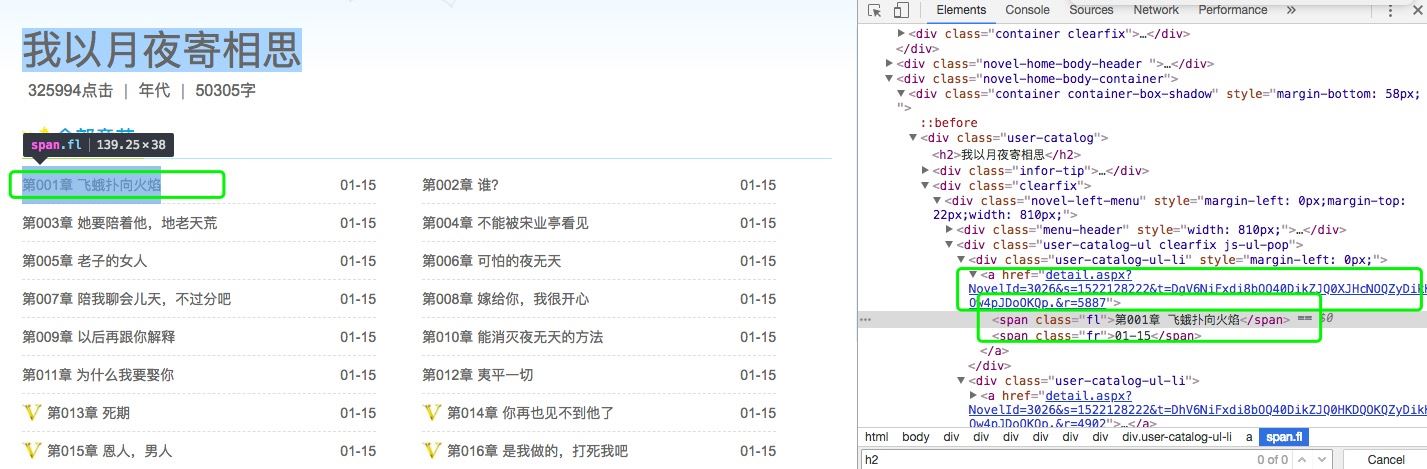Open chapter 第004章 不能被宋业亭看见
The width and height of the screenshot is (1427, 469).
(505, 223)
